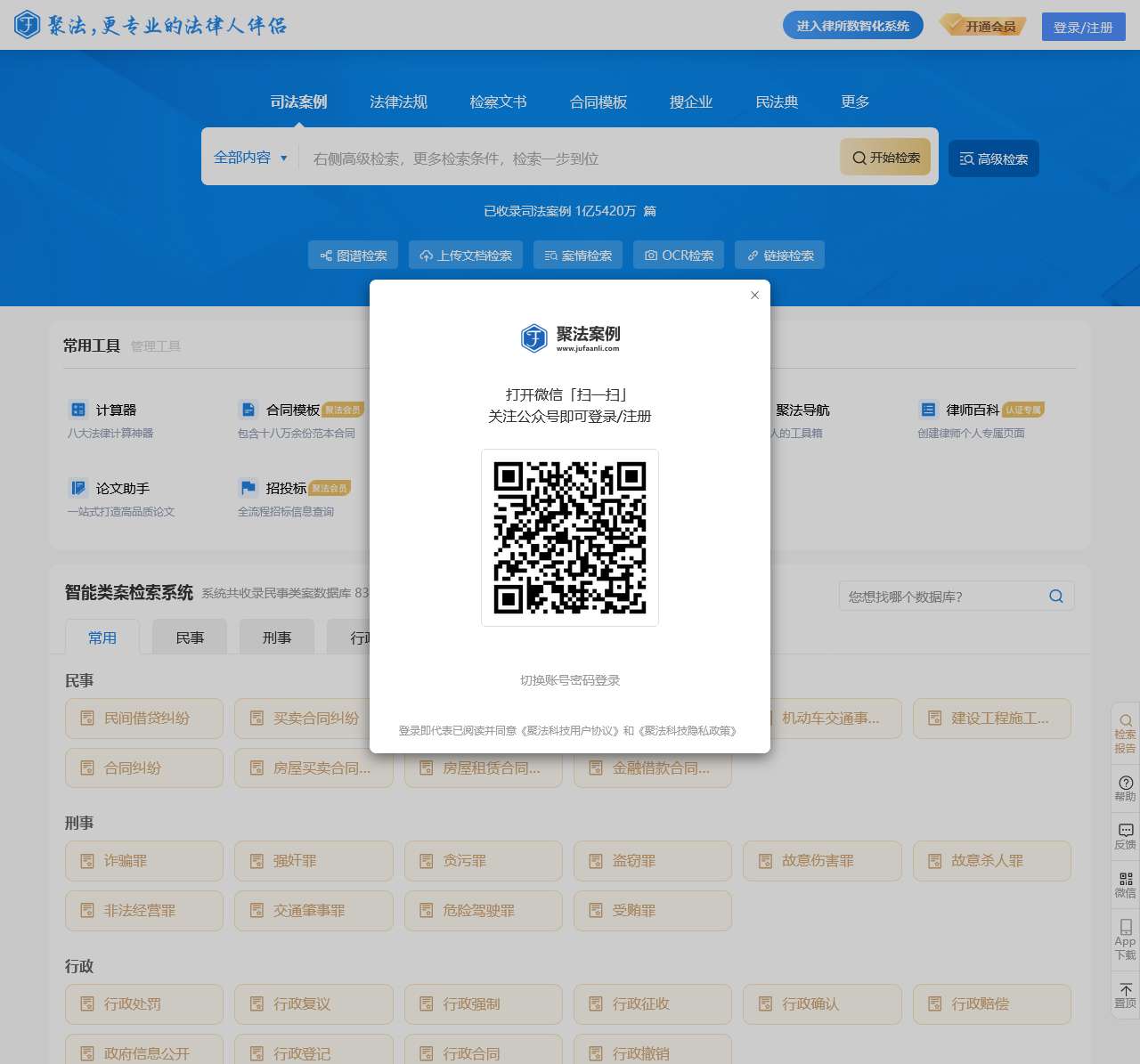Select the 法律法规 tab
The width and height of the screenshot is (1140, 1064).
pyautogui.click(x=399, y=102)
